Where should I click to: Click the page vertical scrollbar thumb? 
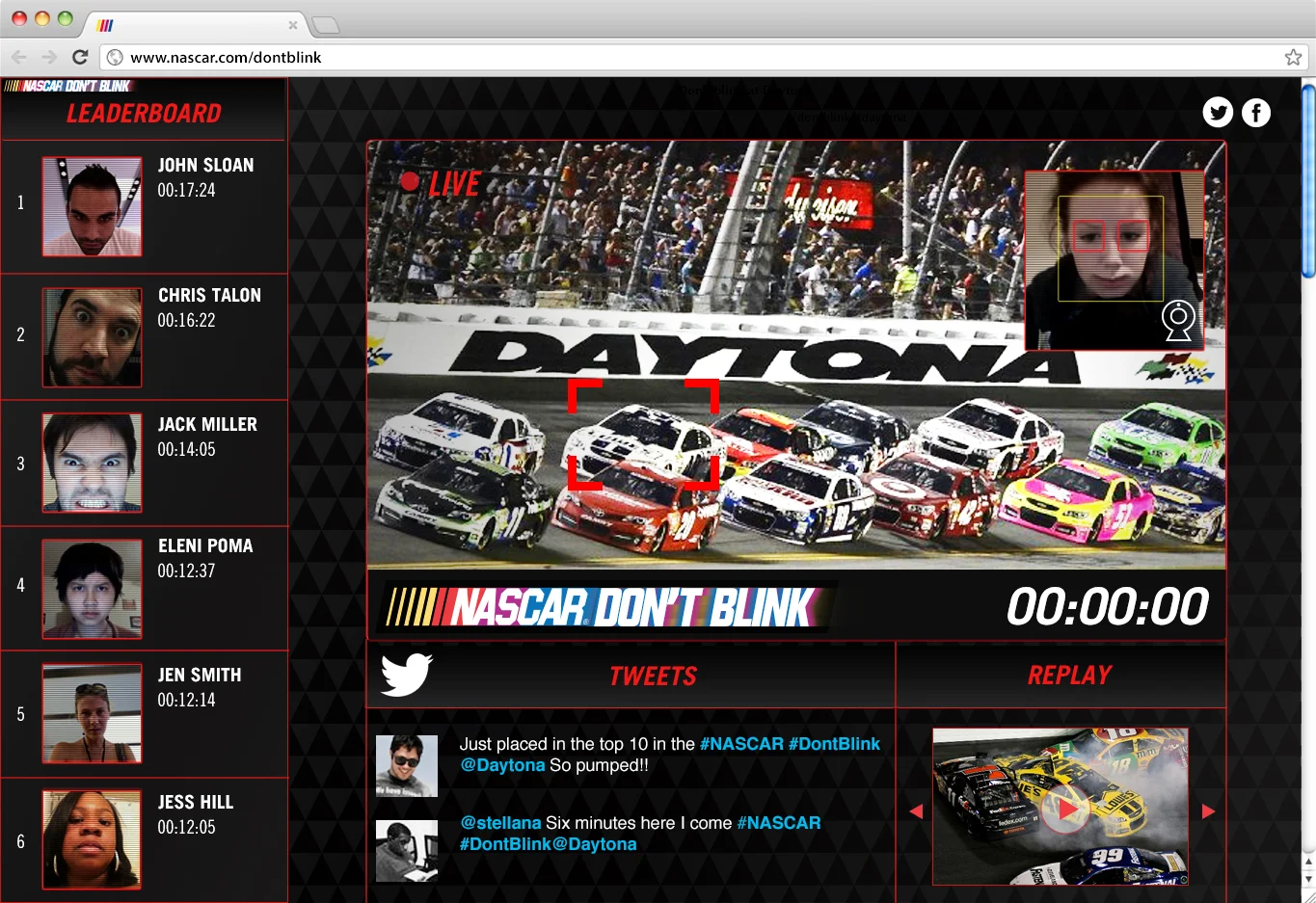(x=1308, y=180)
